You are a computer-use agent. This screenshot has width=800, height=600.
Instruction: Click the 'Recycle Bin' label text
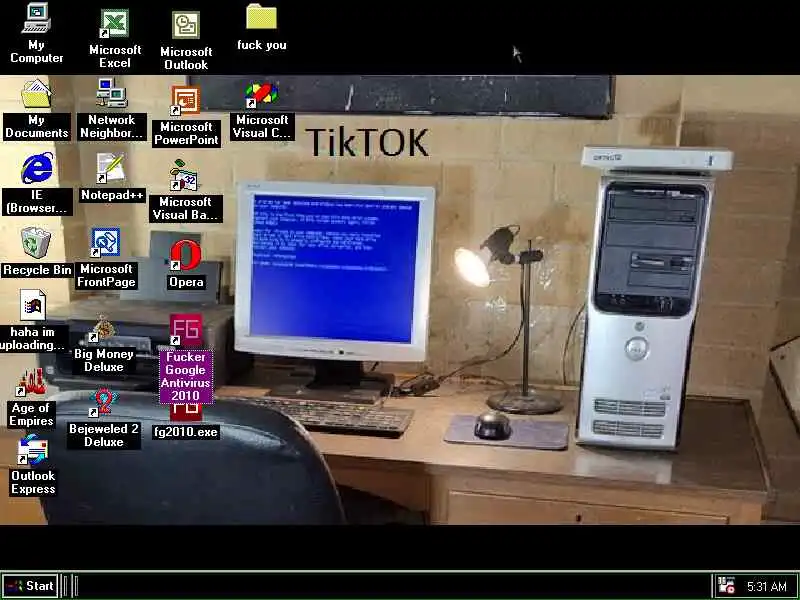coord(37,270)
